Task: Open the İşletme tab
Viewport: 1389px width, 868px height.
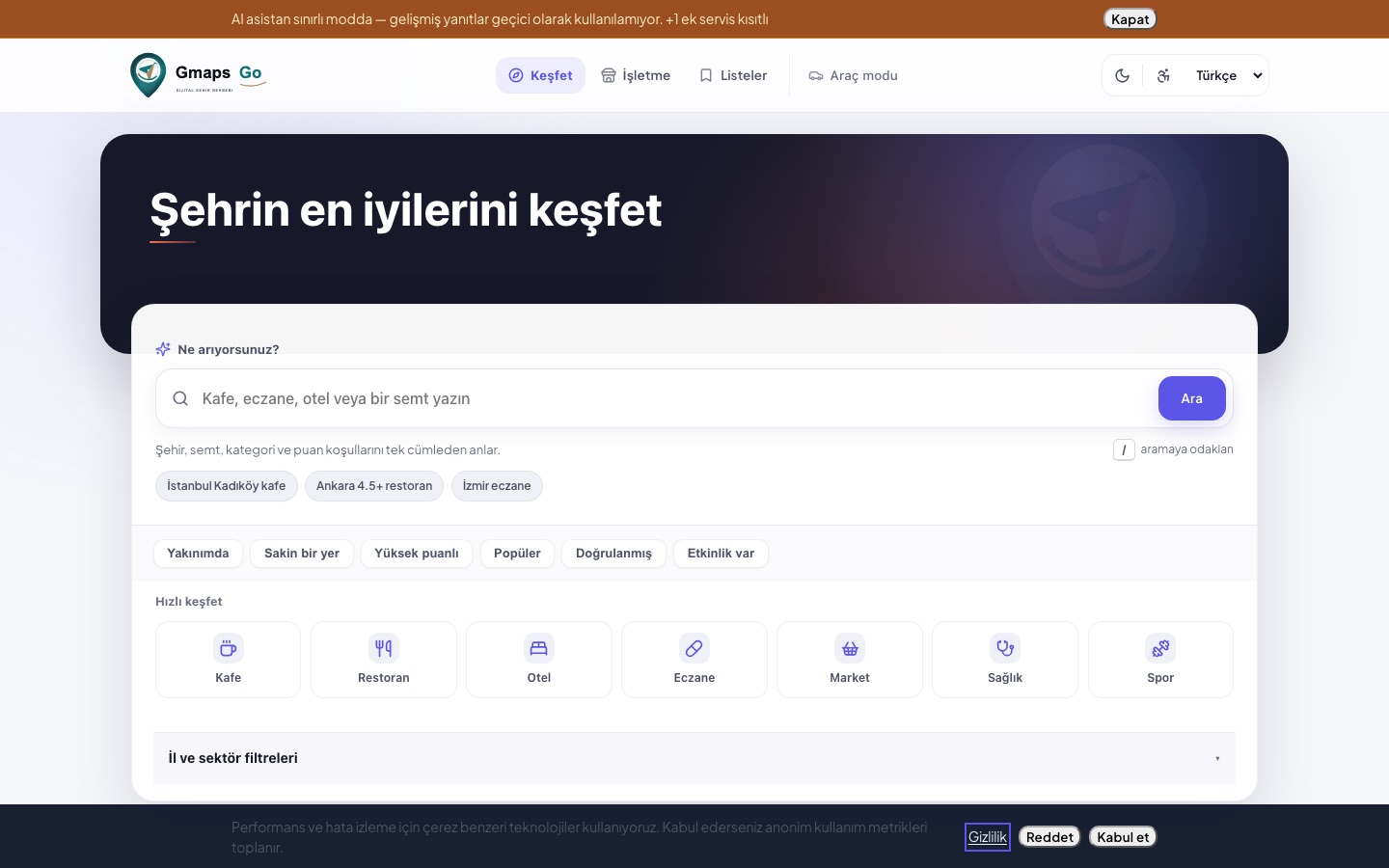Action: coord(636,75)
